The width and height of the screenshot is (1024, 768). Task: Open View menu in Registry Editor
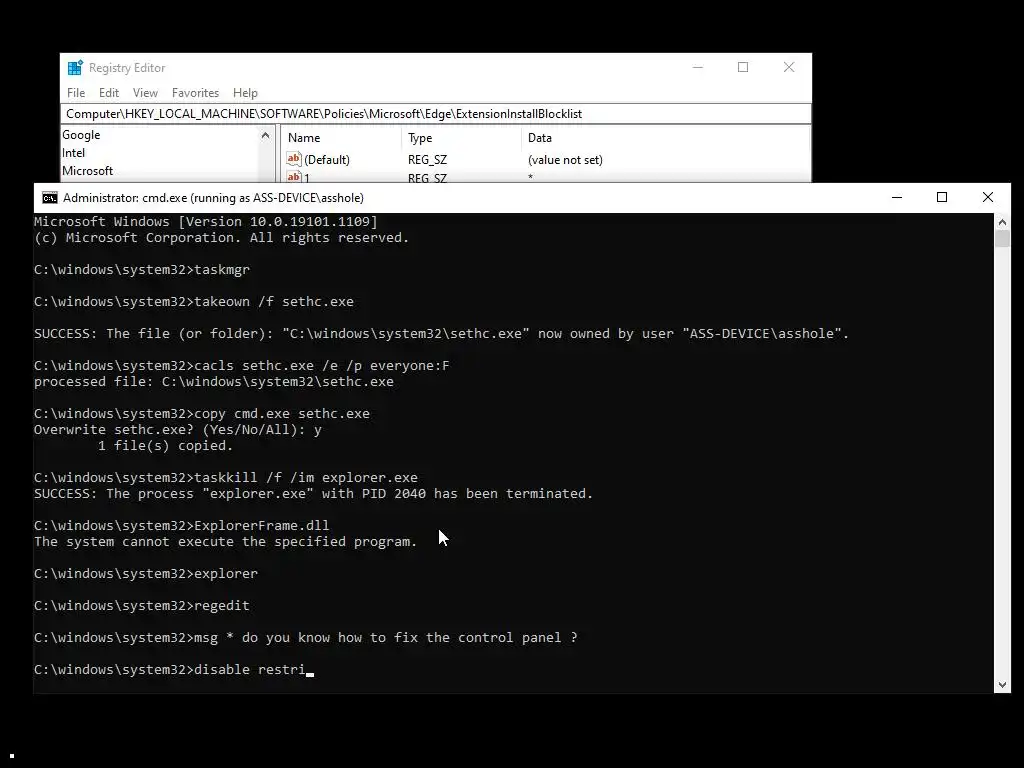pos(145,93)
